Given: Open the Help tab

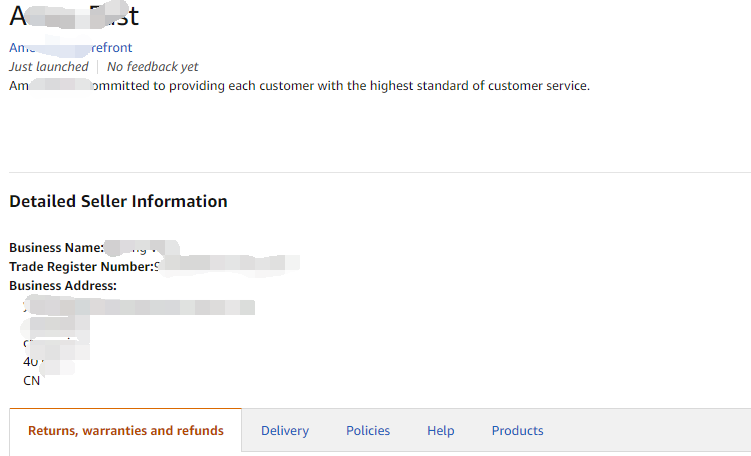Looking at the screenshot, I should pos(440,431).
